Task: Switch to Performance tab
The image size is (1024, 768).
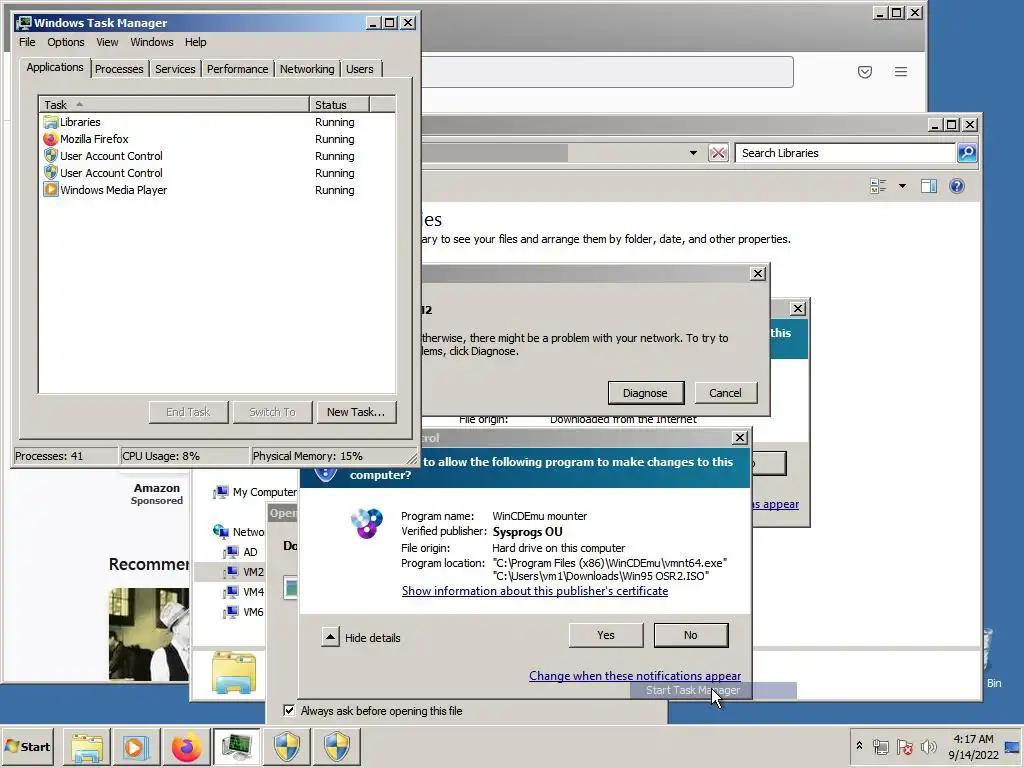Action: [x=238, y=69]
